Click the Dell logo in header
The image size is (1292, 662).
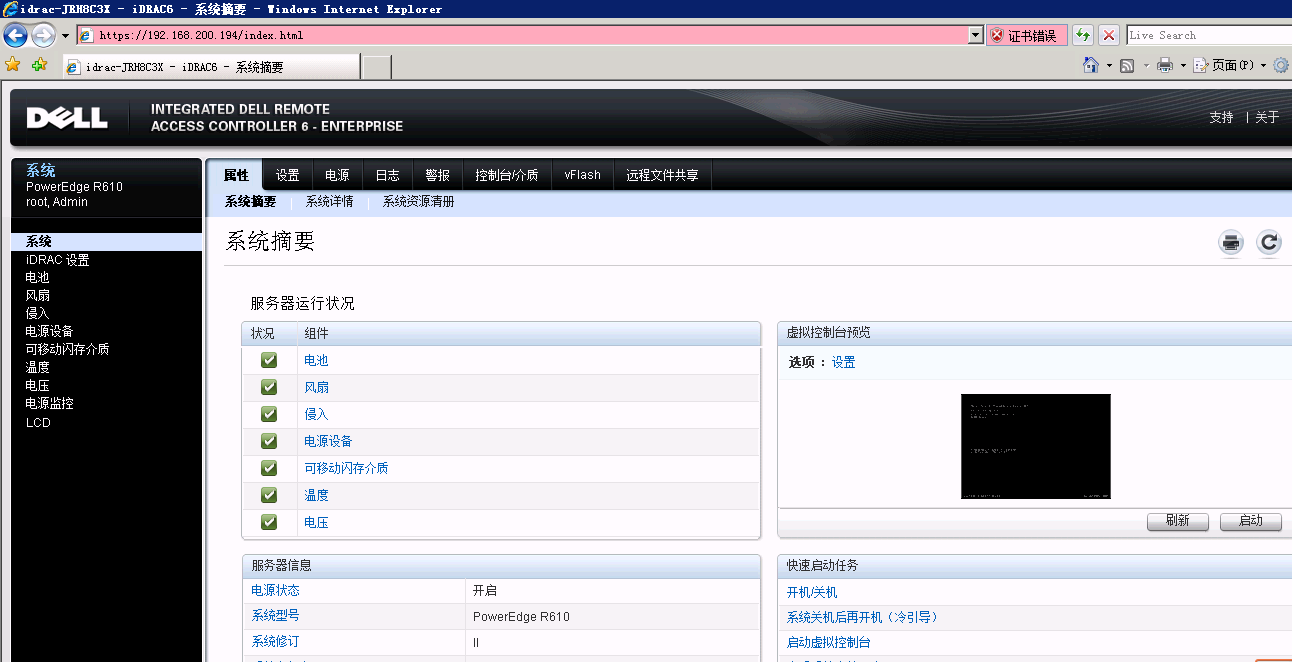click(x=67, y=118)
